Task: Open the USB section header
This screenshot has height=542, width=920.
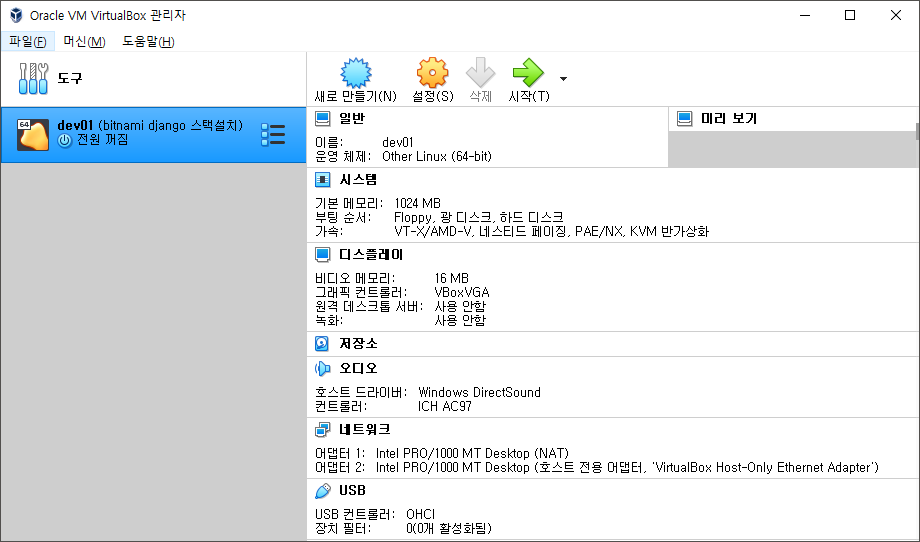Action: pyautogui.click(x=352, y=490)
